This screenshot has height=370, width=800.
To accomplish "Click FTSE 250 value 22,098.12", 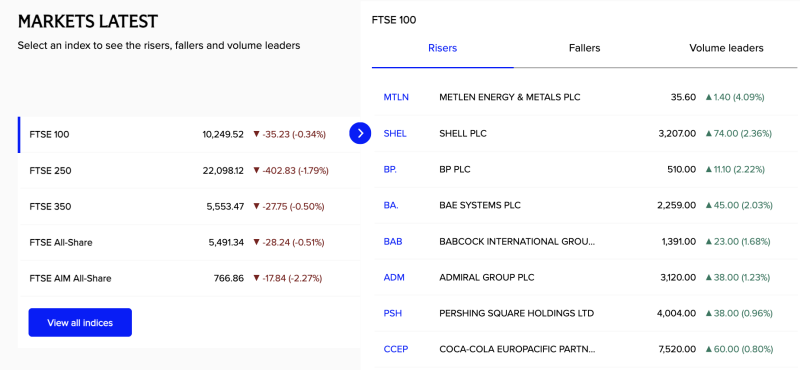I will pos(223,170).
